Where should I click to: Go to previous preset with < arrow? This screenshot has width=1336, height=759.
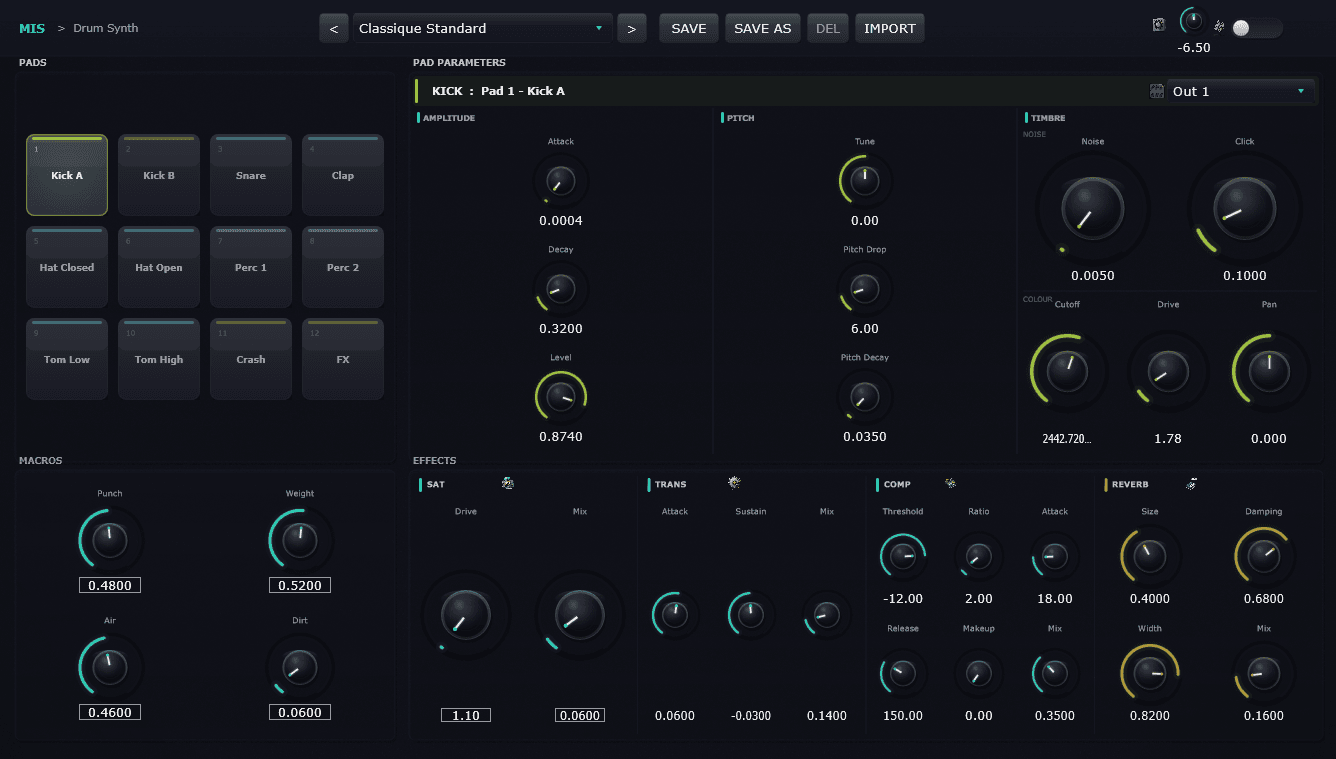(334, 28)
